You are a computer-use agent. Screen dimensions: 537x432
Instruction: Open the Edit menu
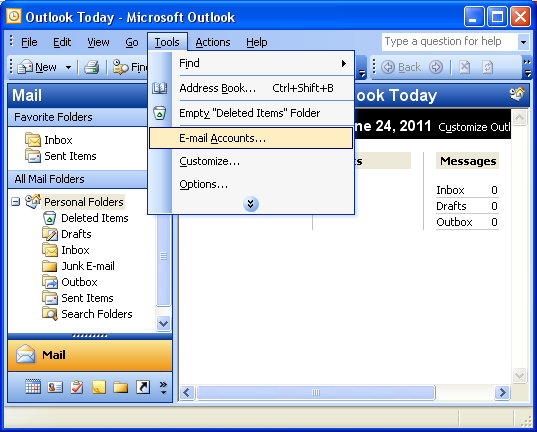click(x=62, y=42)
